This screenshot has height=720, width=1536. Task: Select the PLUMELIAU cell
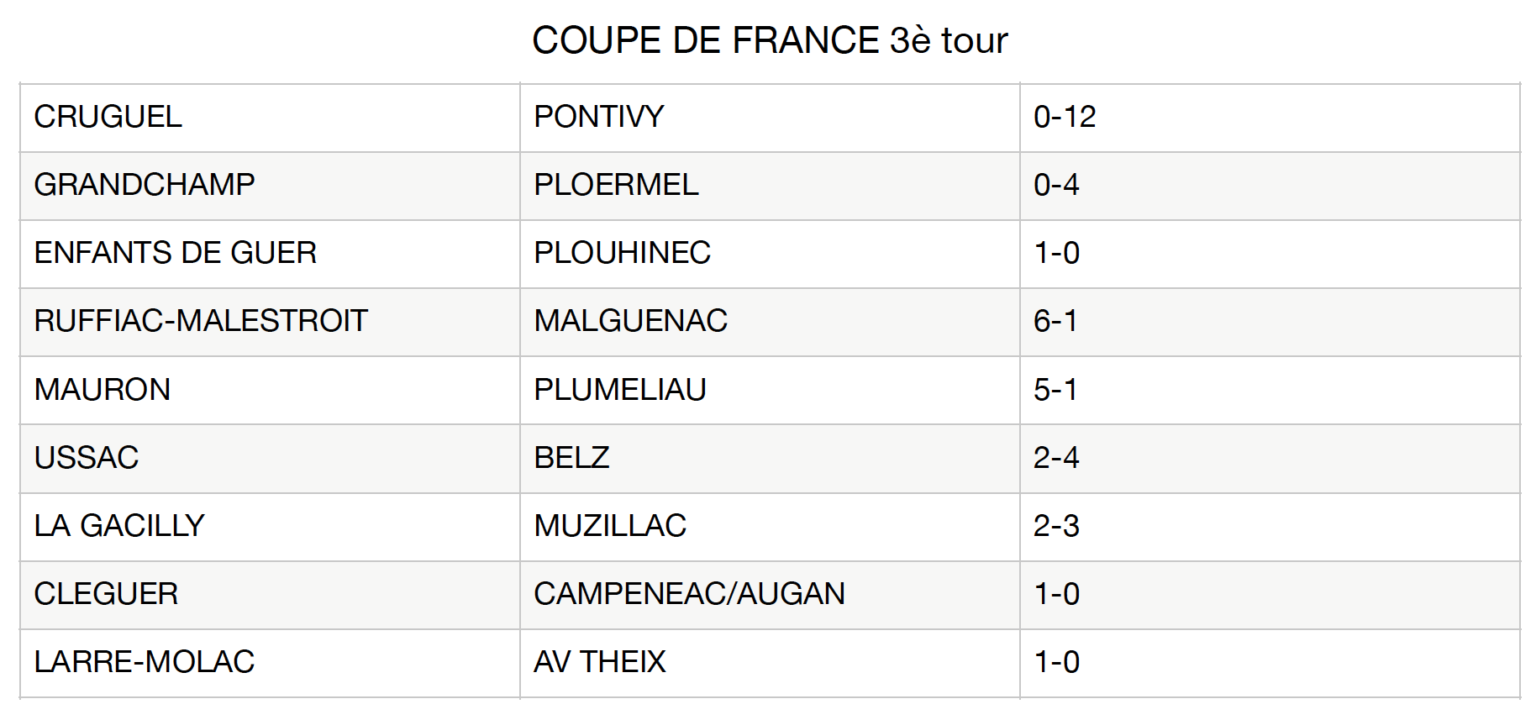click(x=620, y=389)
